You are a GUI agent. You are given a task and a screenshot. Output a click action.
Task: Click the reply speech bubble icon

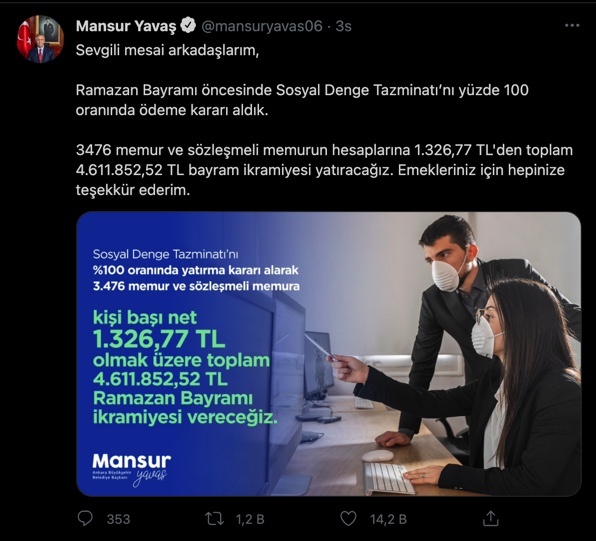pos(85,518)
